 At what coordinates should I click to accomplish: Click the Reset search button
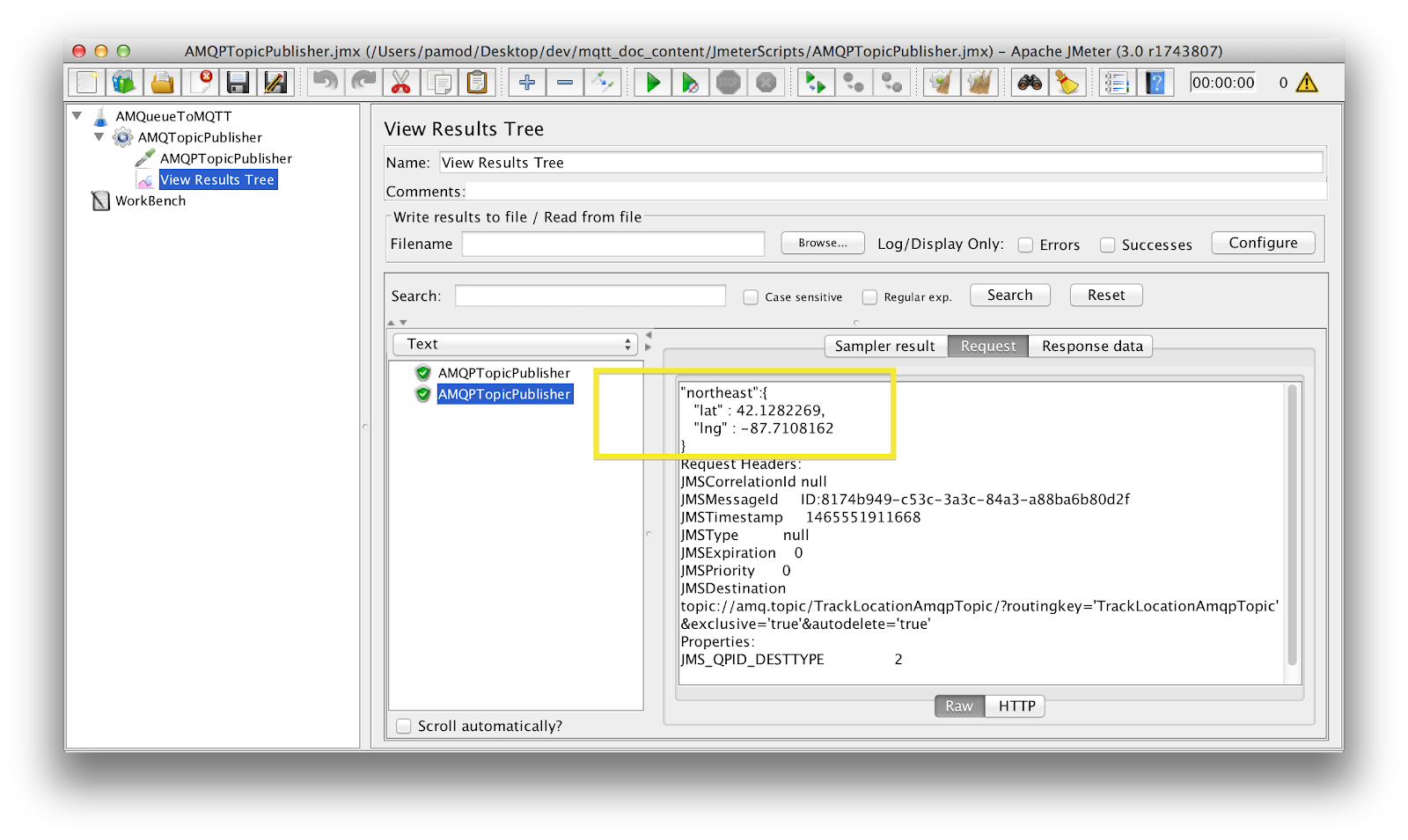1106,296
